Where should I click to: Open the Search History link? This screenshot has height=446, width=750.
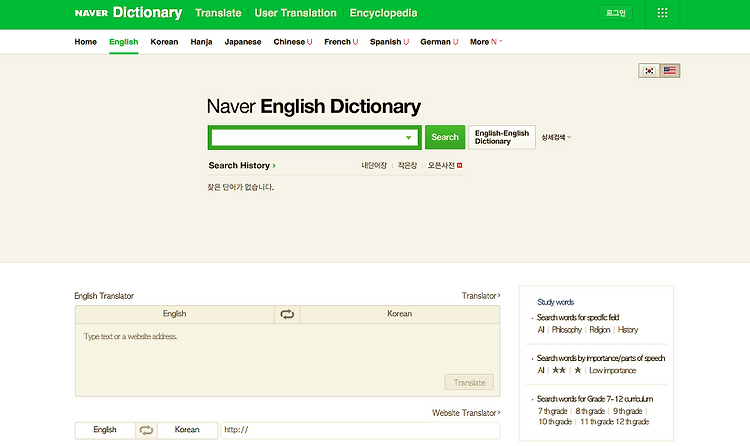(x=242, y=166)
